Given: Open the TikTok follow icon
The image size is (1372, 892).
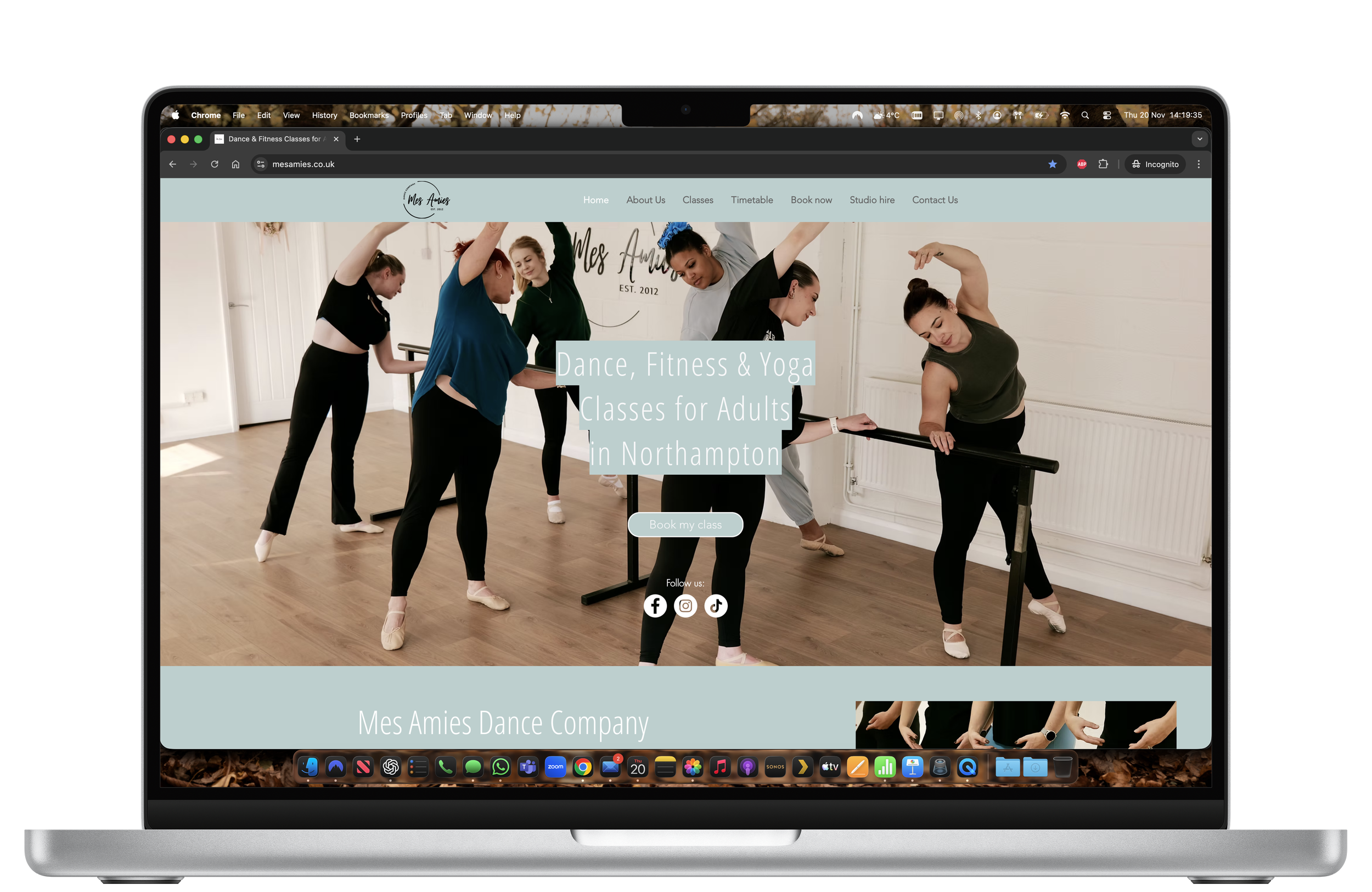Looking at the screenshot, I should coord(716,605).
